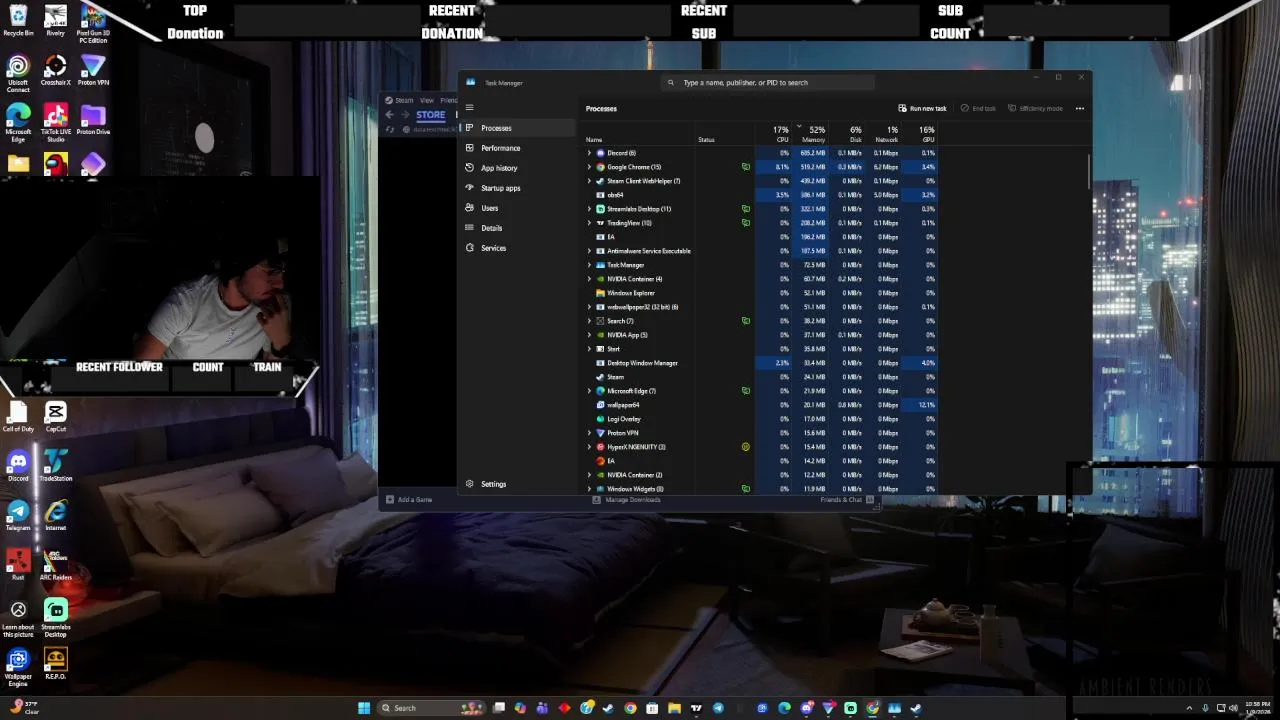The width and height of the screenshot is (1280, 720).
Task: Click Steam window back arrow
Action: pos(390,115)
